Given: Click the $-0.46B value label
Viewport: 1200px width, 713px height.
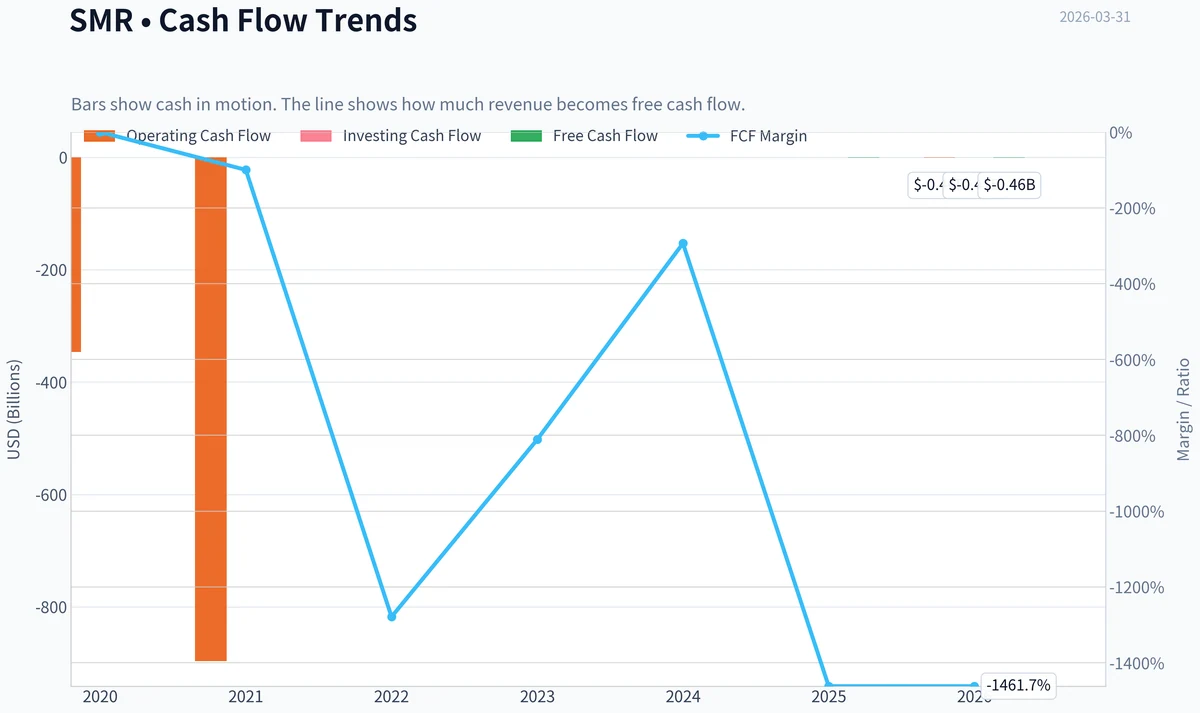Looking at the screenshot, I should pyautogui.click(x=1009, y=185).
